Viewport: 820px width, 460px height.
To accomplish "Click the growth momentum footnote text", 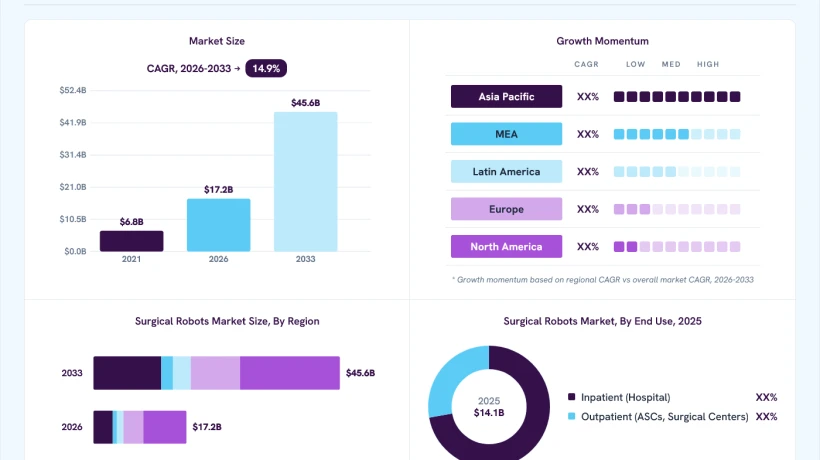I will (x=603, y=280).
